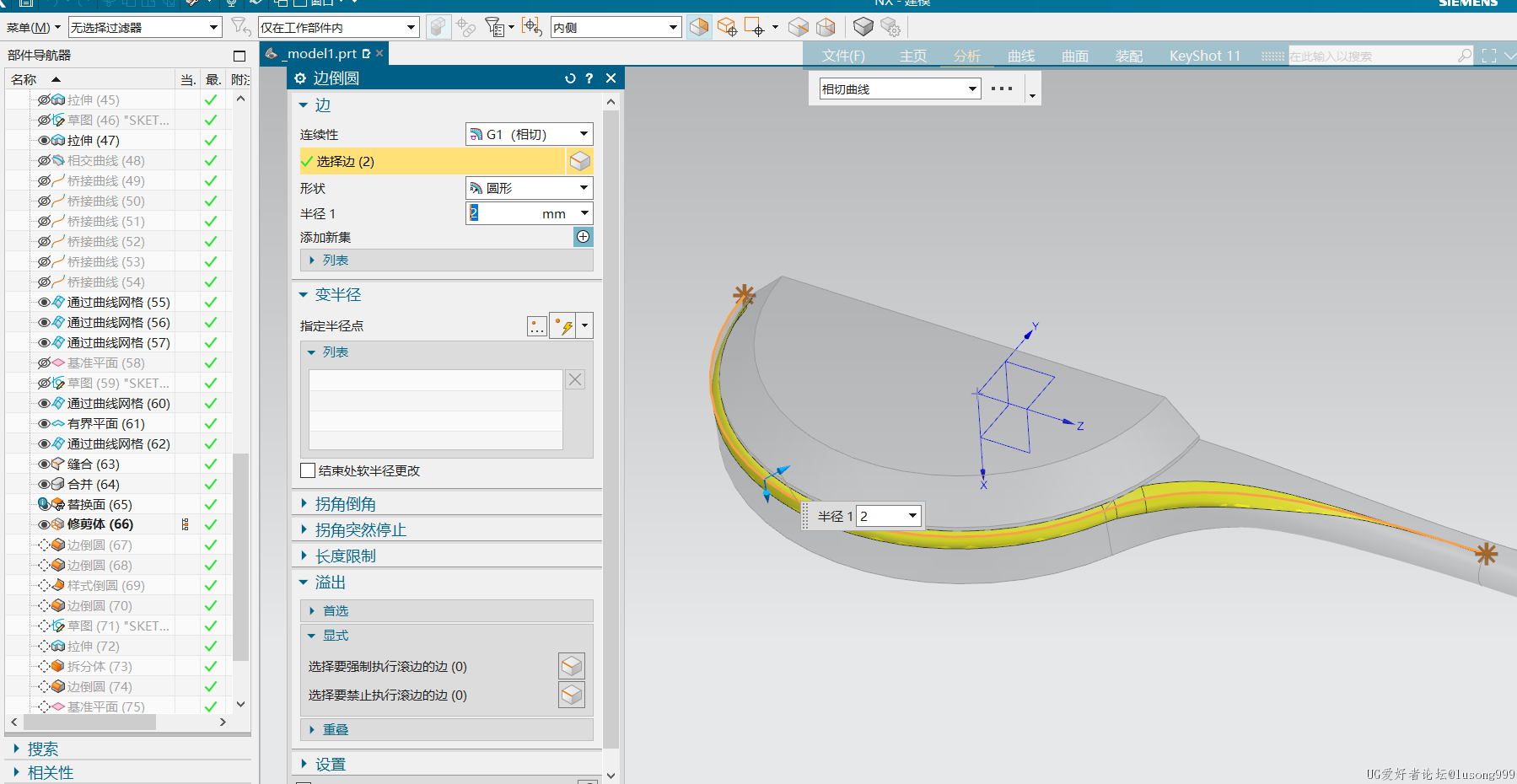1517x784 pixels.
Task: Open the 半径 1 mm options dropdown arrow
Action: 584,213
